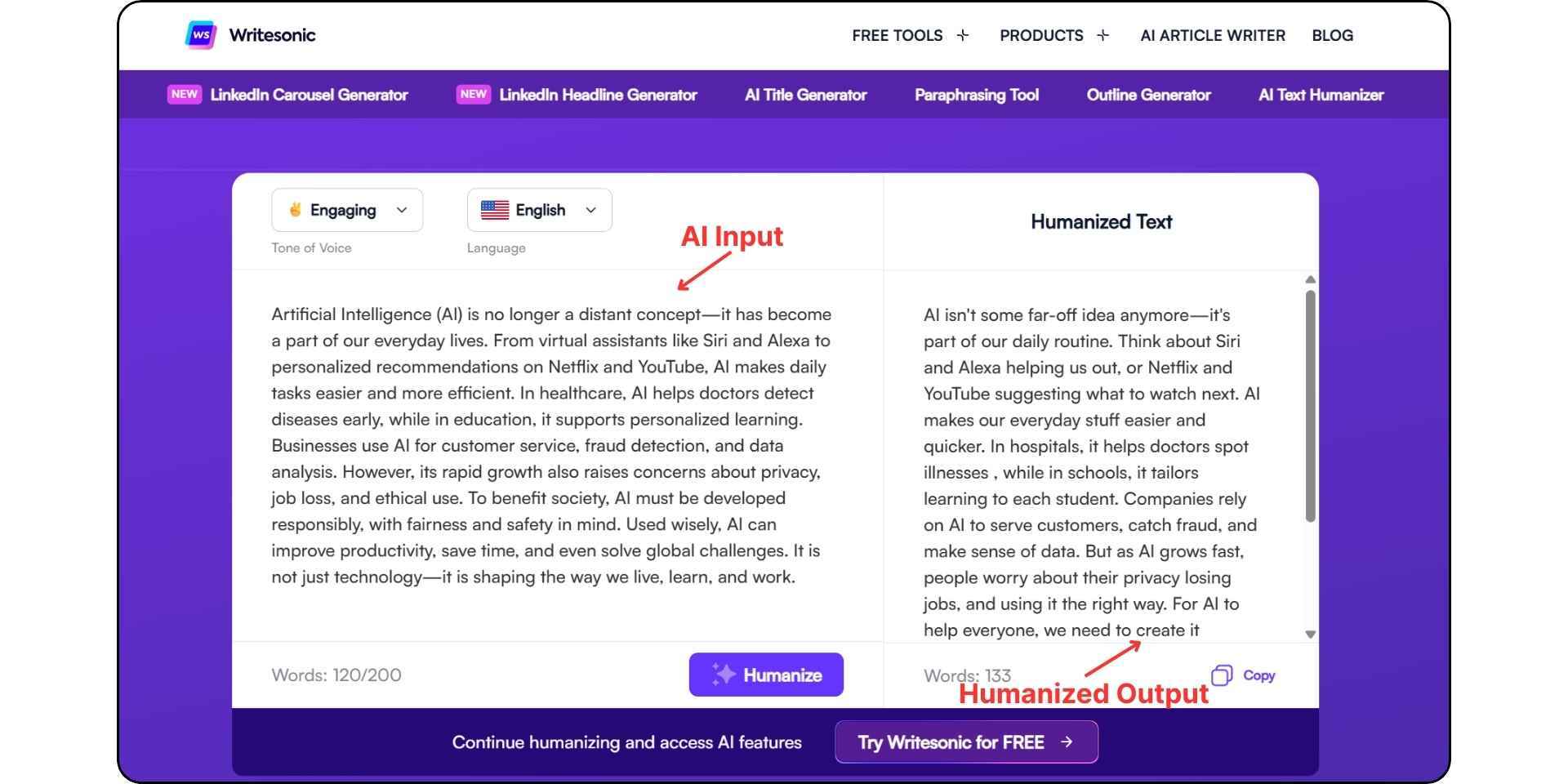Open the FREE TOOLS menu

point(897,35)
